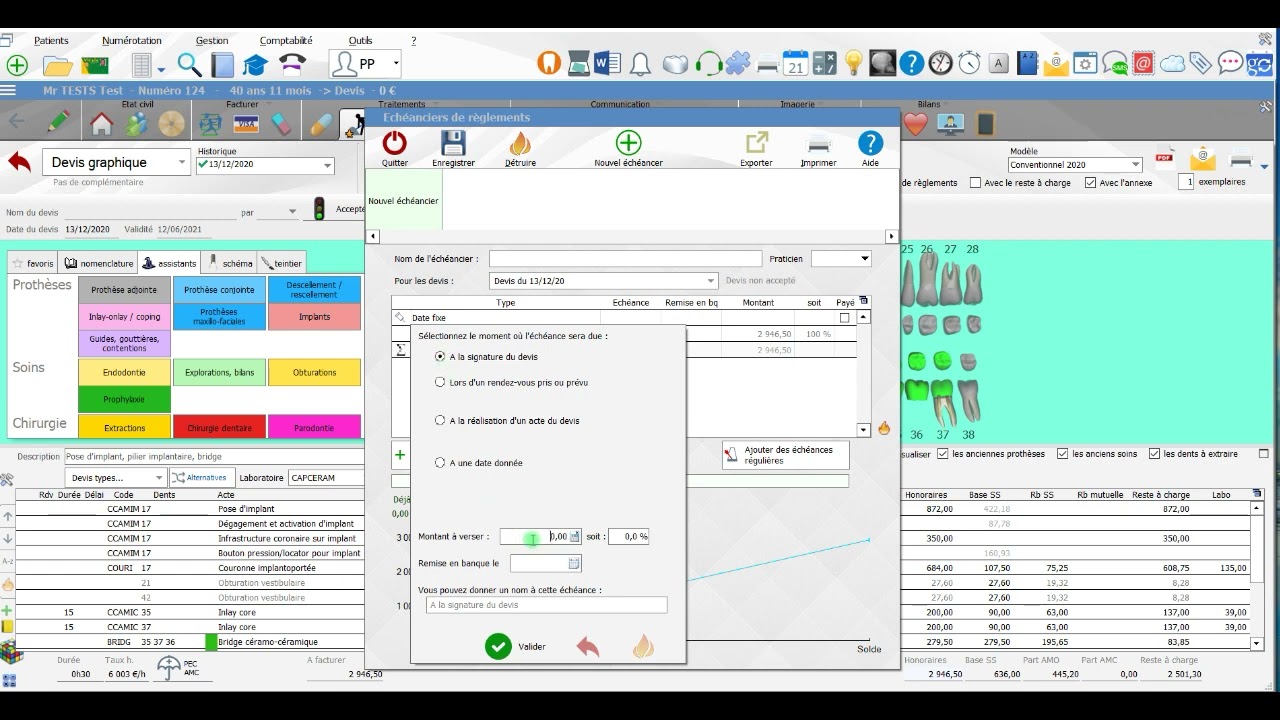This screenshot has height=720, width=1280.
Task: Open the Gestion menu
Action: (x=212, y=41)
